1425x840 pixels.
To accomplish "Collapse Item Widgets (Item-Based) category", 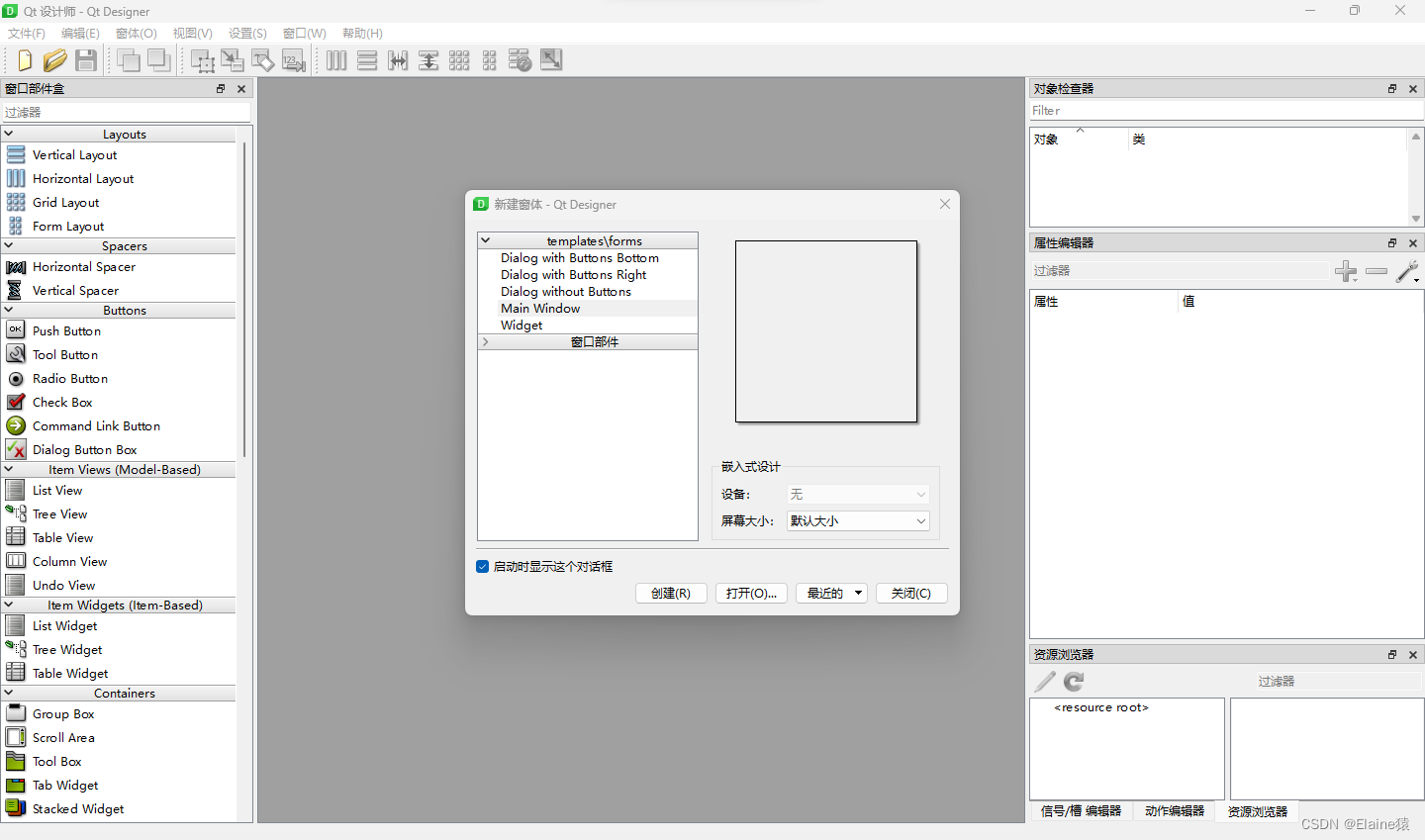I will click(x=9, y=605).
